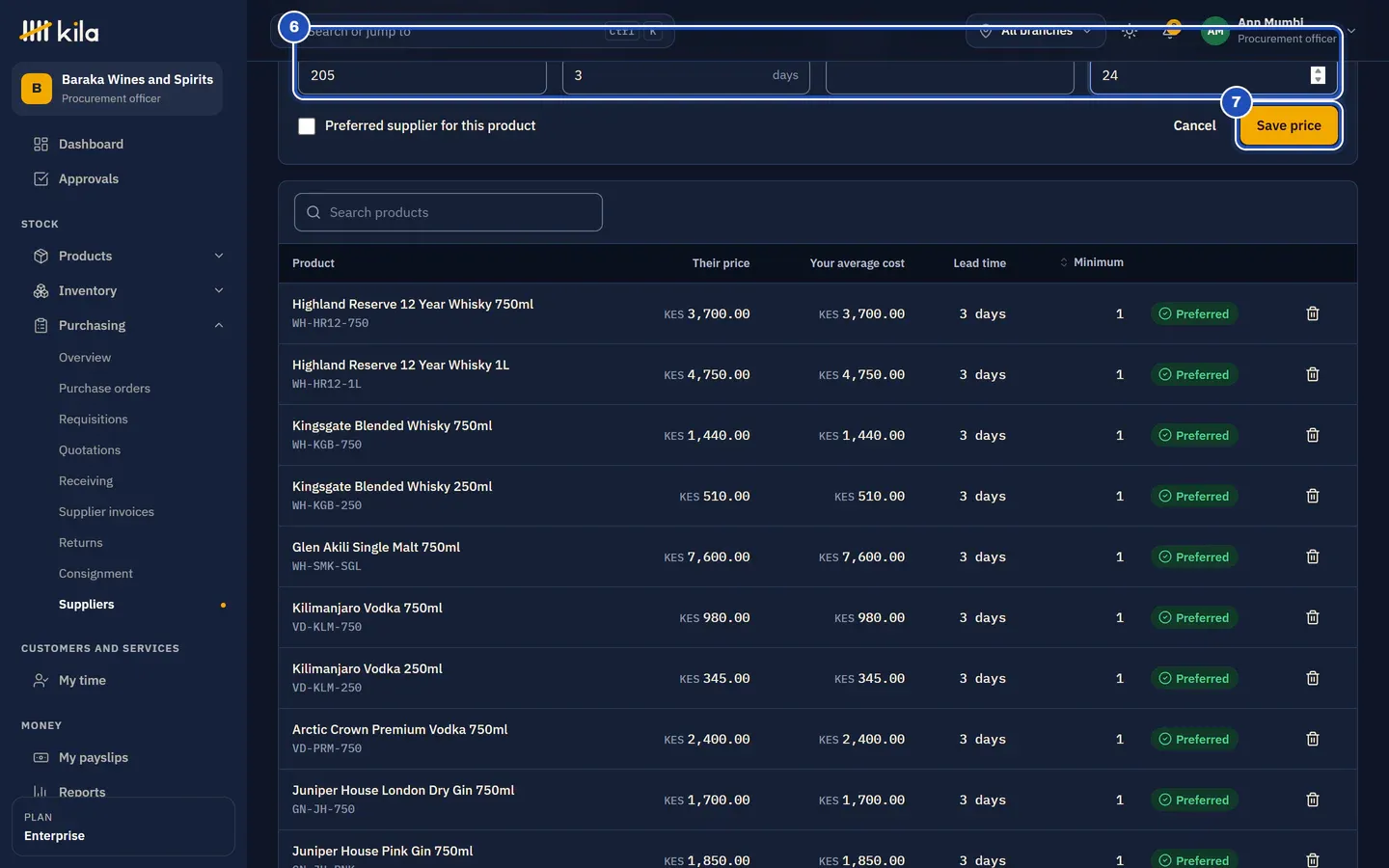Delete Highland Reserve 12 Year Whisky 750ml row
The image size is (1389, 868).
1312,313
